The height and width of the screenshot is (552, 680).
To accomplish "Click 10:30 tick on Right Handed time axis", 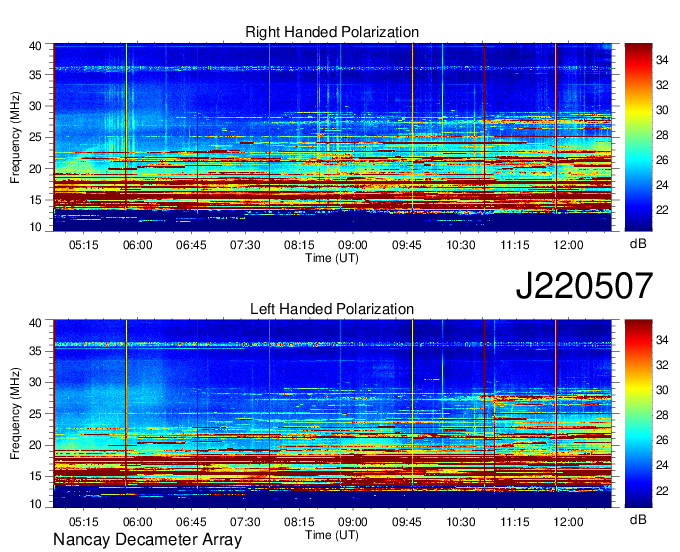I will pos(461,245).
